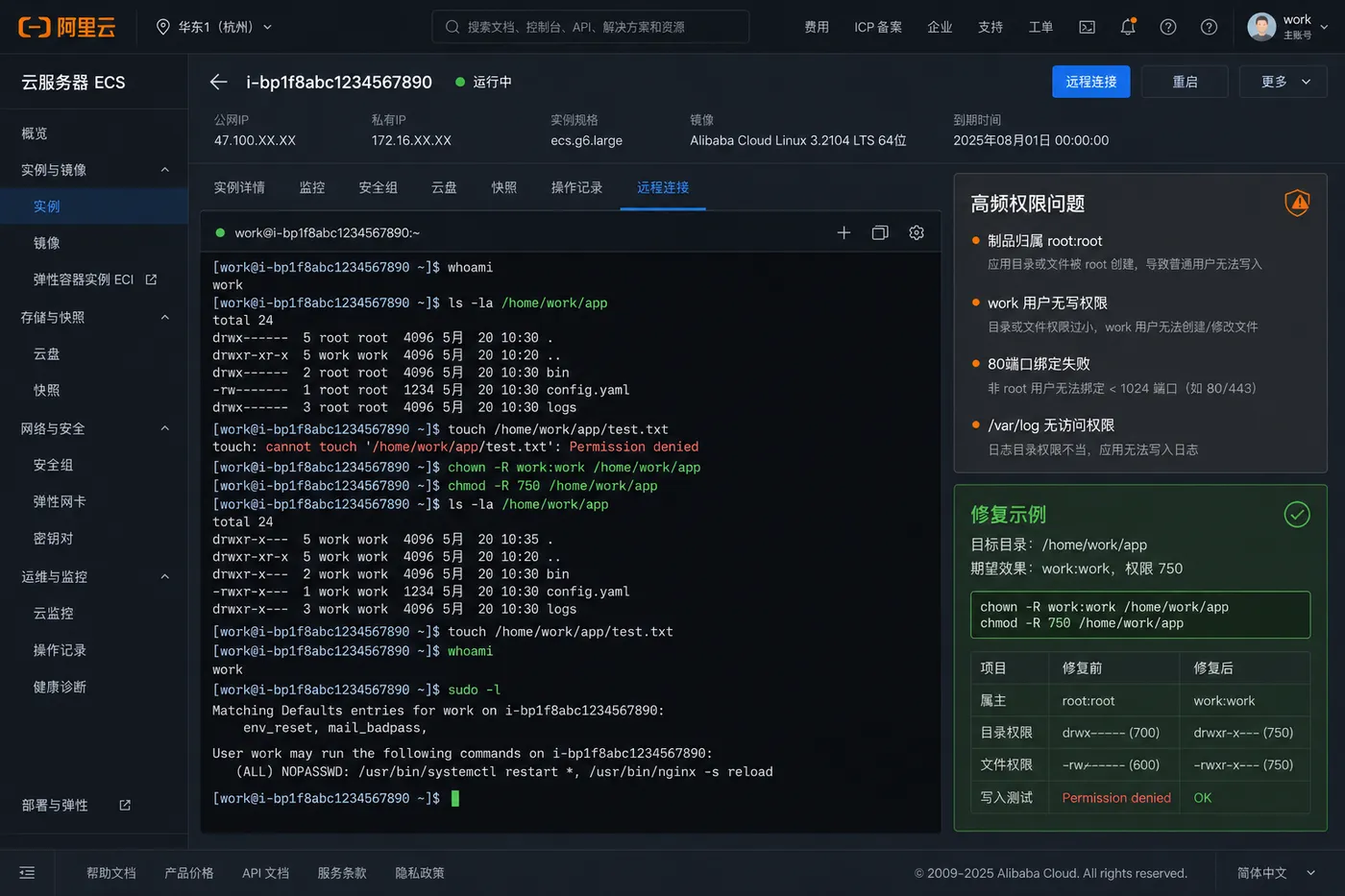
Task: Switch to the 实例详情 tab
Action: tap(239, 187)
